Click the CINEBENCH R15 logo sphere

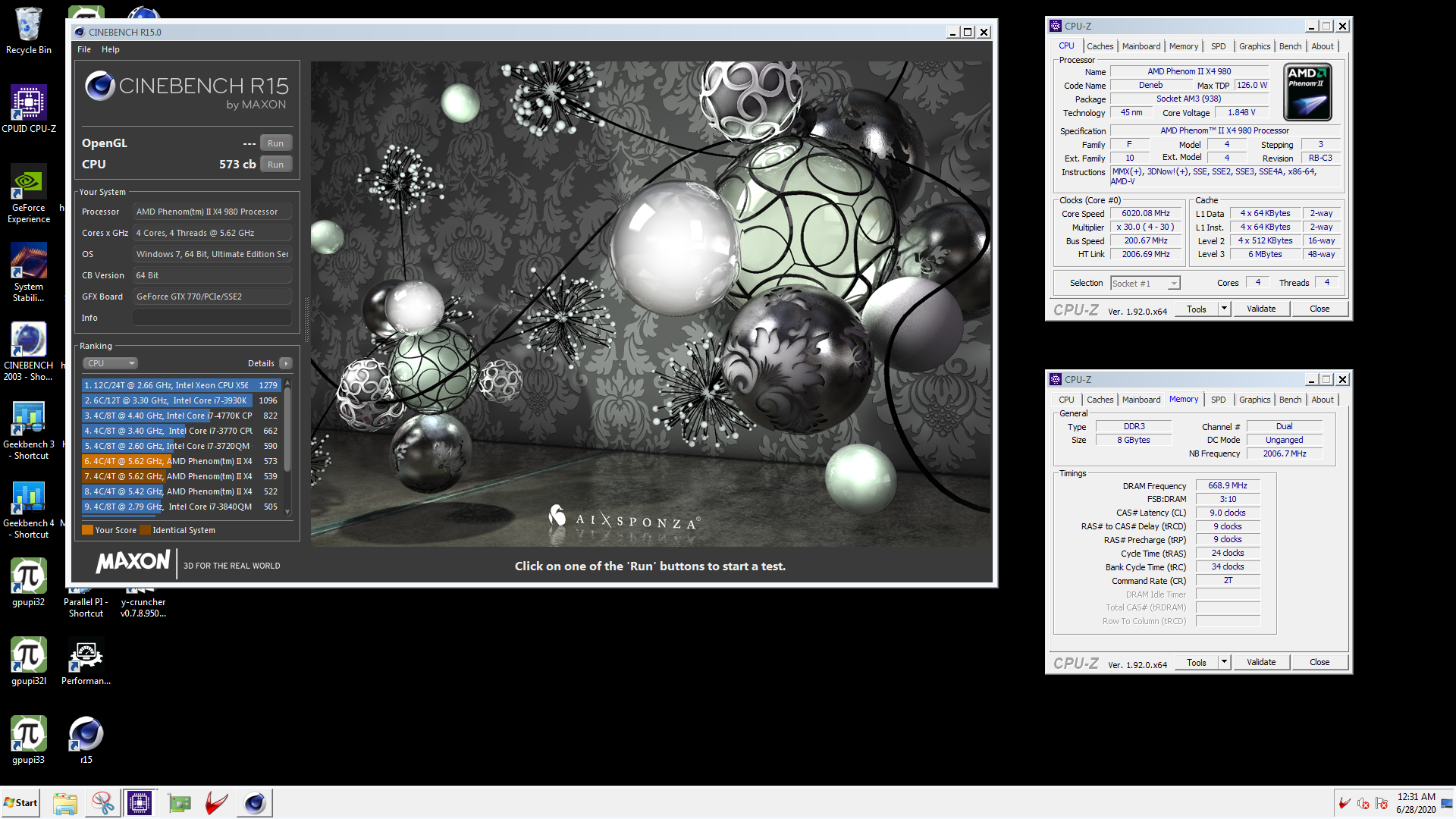[x=100, y=86]
